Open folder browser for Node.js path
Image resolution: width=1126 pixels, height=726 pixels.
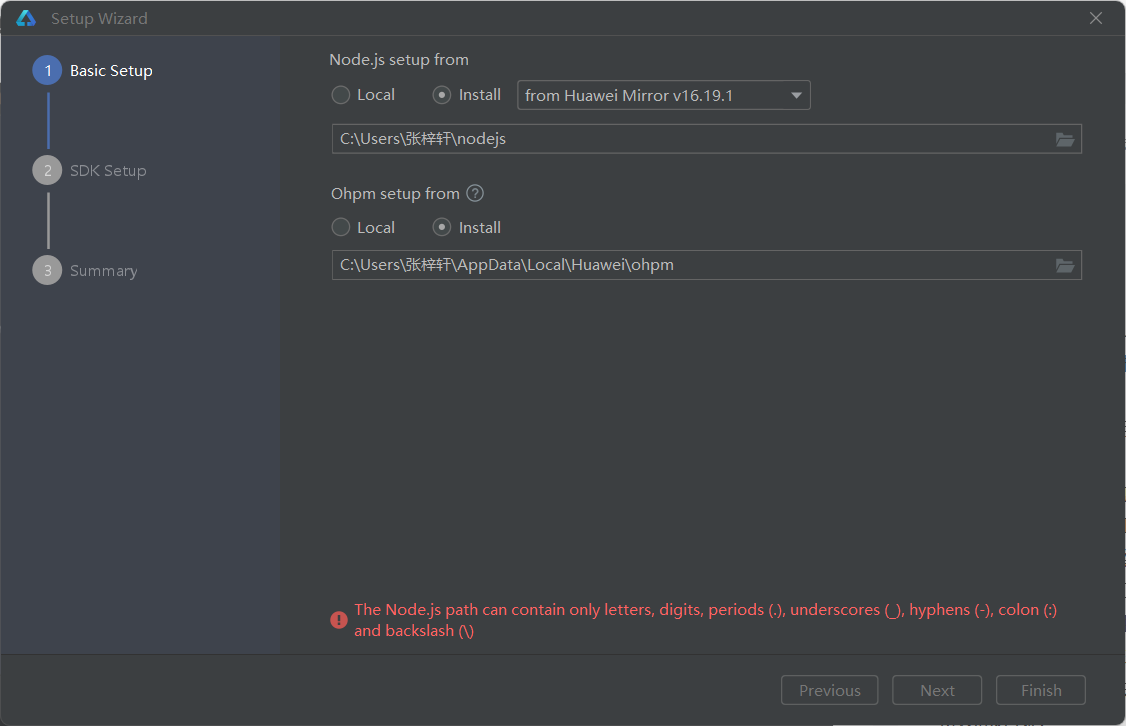point(1065,139)
